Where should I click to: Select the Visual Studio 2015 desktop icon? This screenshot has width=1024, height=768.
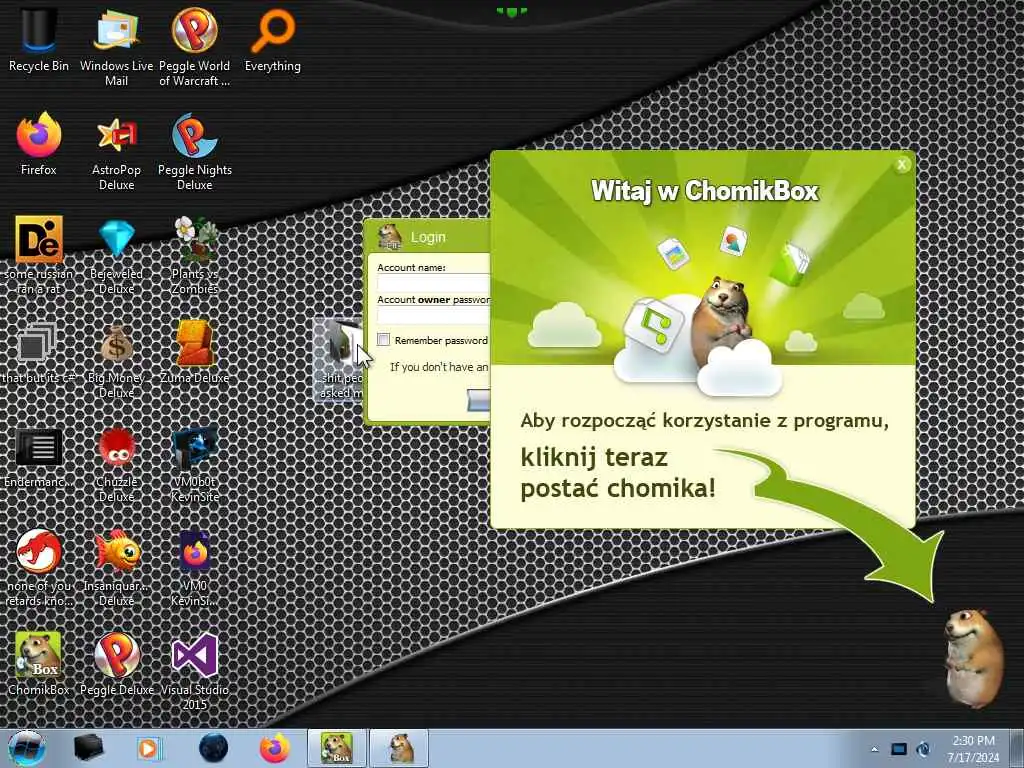pyautogui.click(x=195, y=670)
